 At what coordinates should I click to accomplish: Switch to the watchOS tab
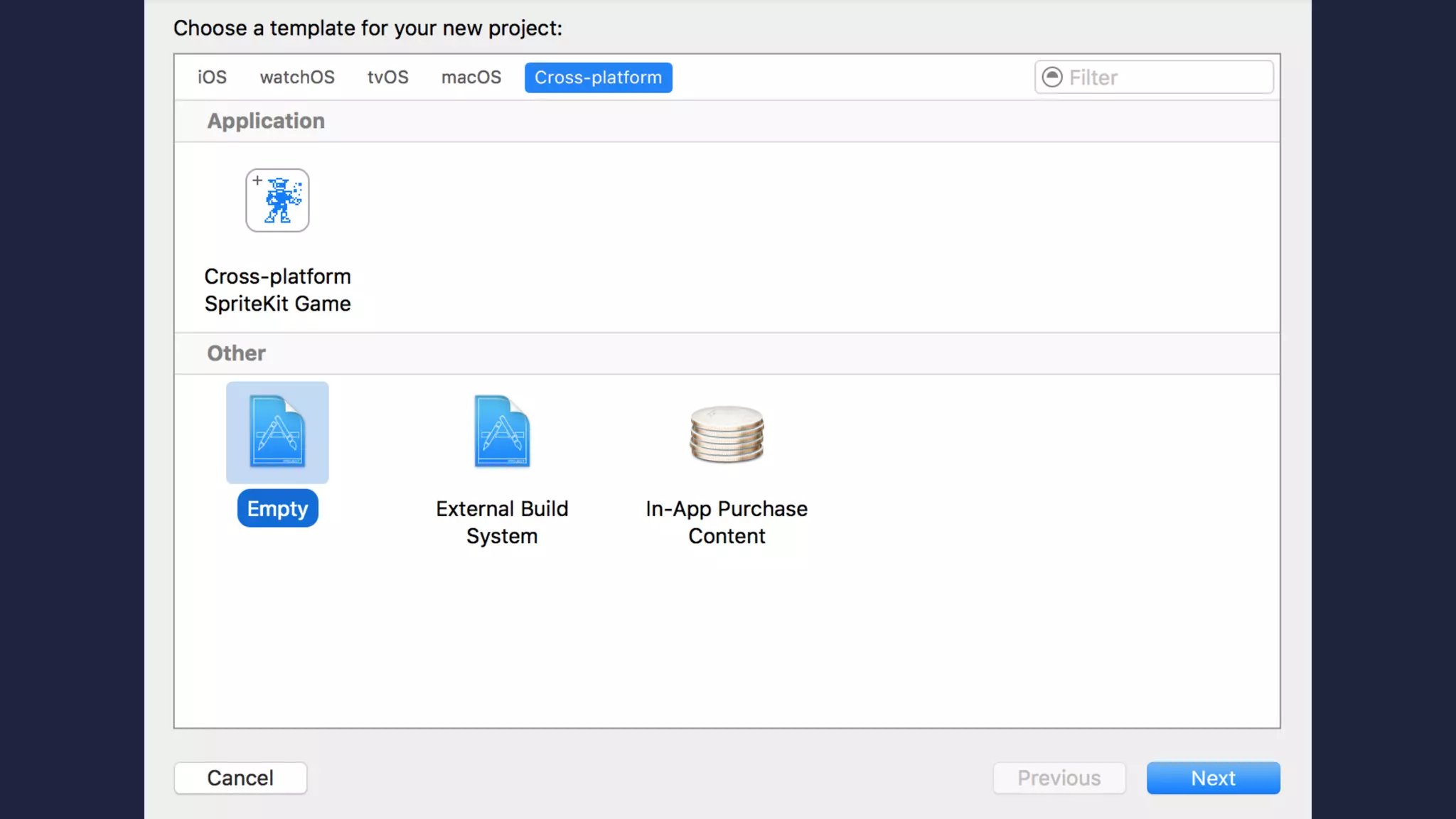297,77
